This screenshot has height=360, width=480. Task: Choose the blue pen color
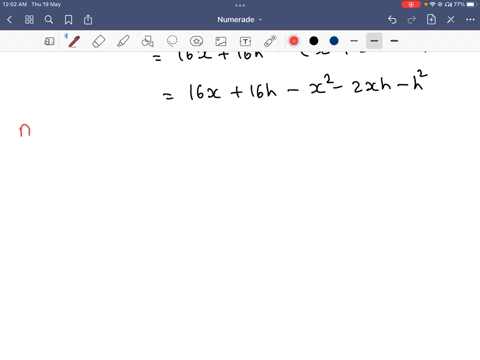[334, 41]
